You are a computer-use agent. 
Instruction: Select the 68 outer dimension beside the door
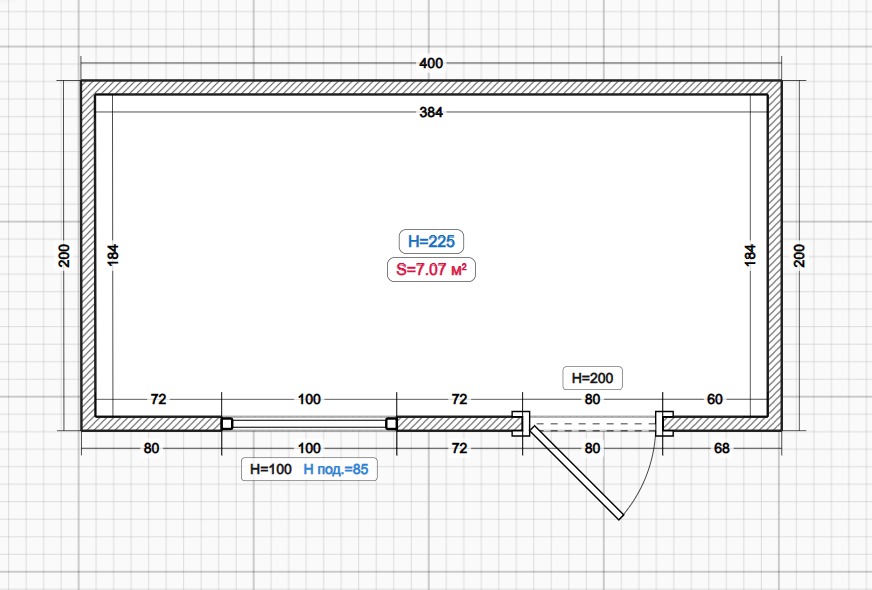pyautogui.click(x=722, y=448)
